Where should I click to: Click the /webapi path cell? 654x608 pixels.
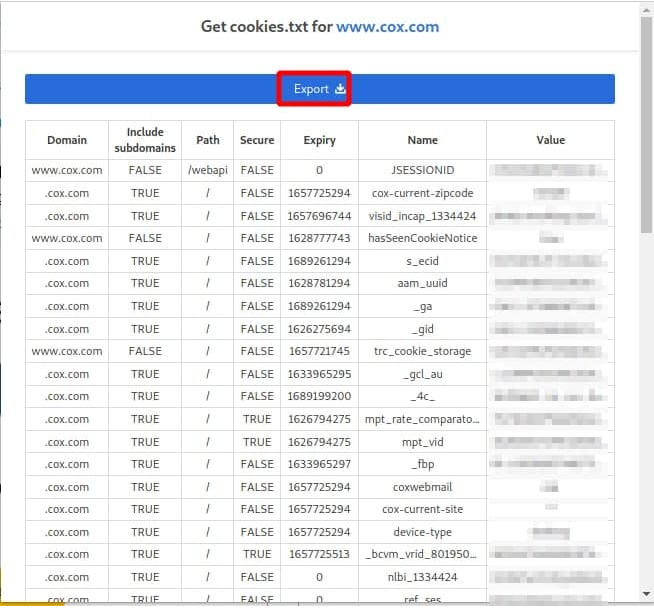(208, 170)
